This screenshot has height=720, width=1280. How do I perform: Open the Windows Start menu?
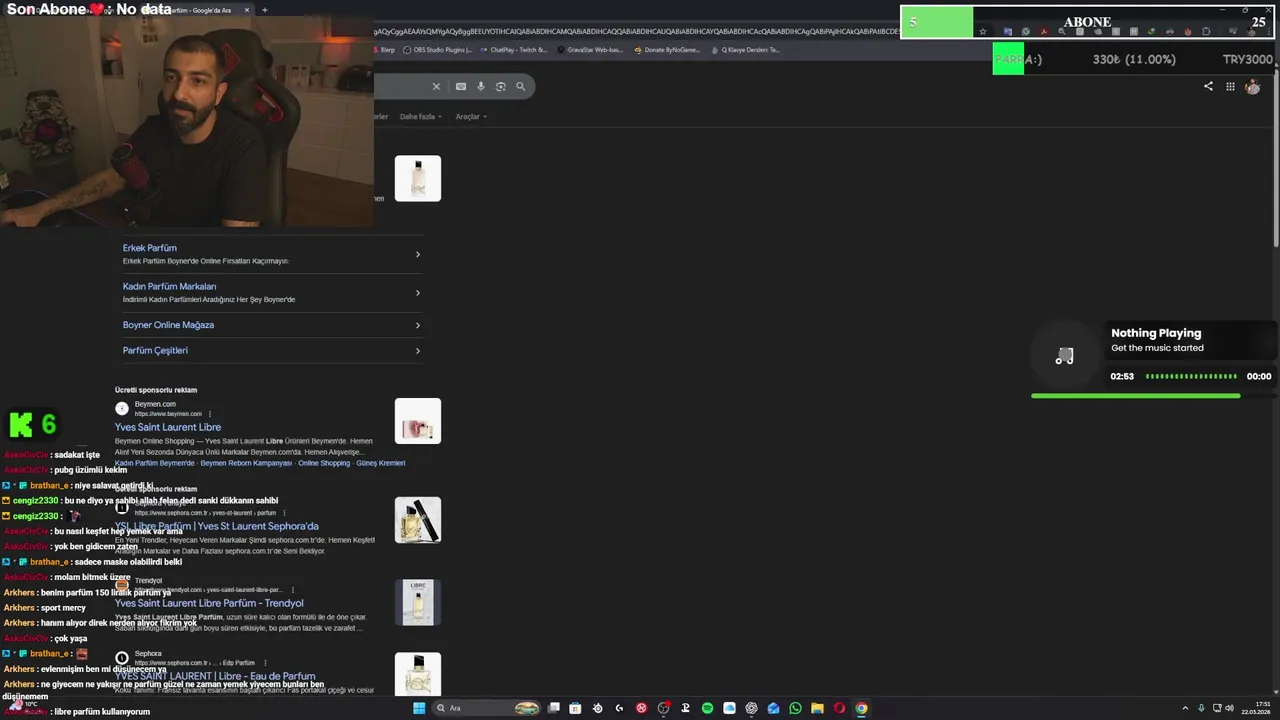click(x=419, y=708)
